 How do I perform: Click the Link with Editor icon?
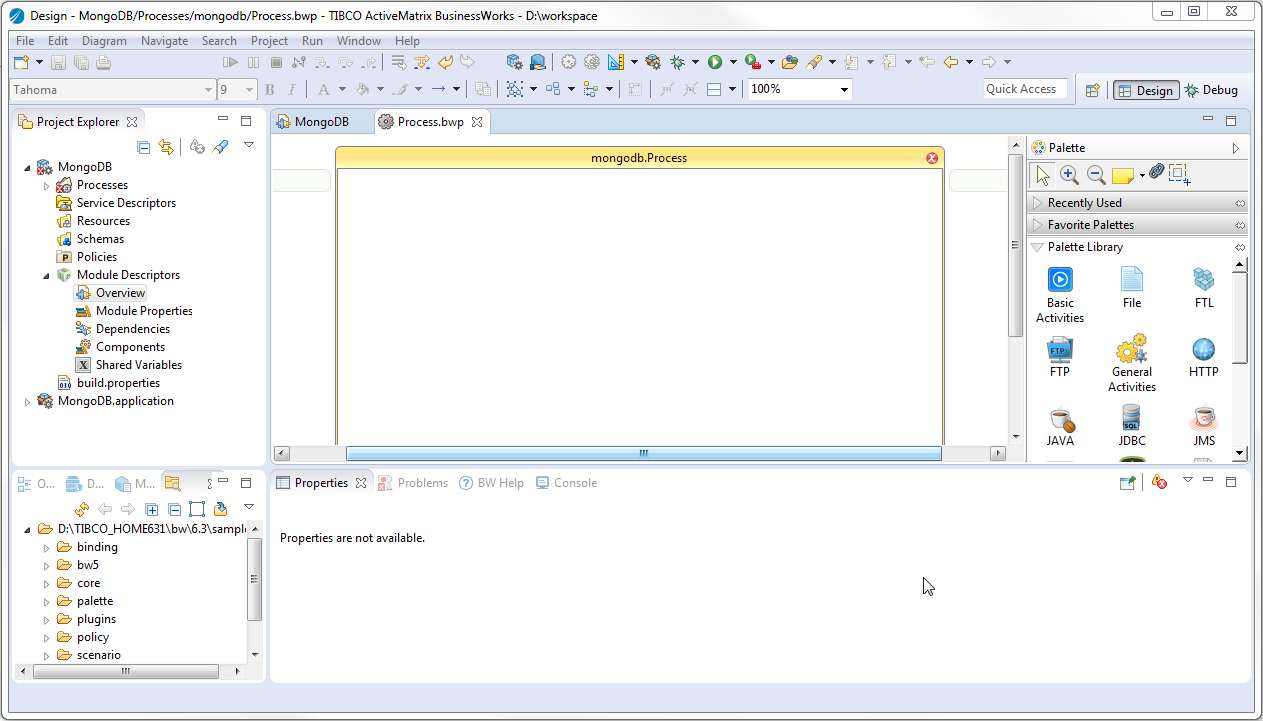pyautogui.click(x=166, y=147)
